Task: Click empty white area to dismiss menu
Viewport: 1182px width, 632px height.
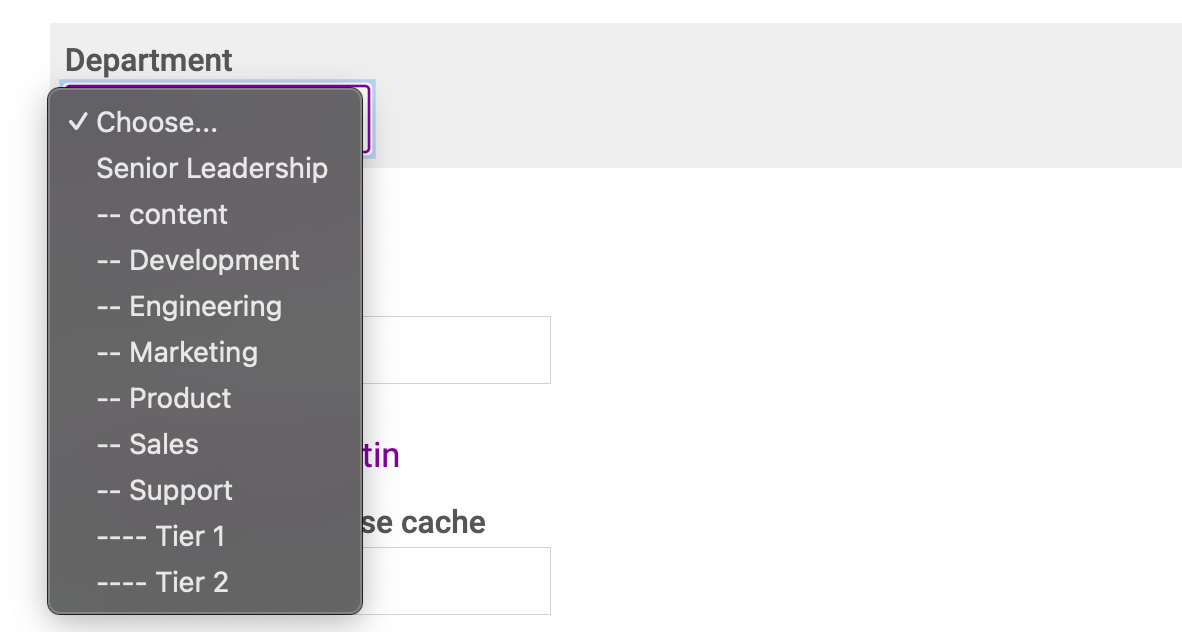Action: pos(829,377)
